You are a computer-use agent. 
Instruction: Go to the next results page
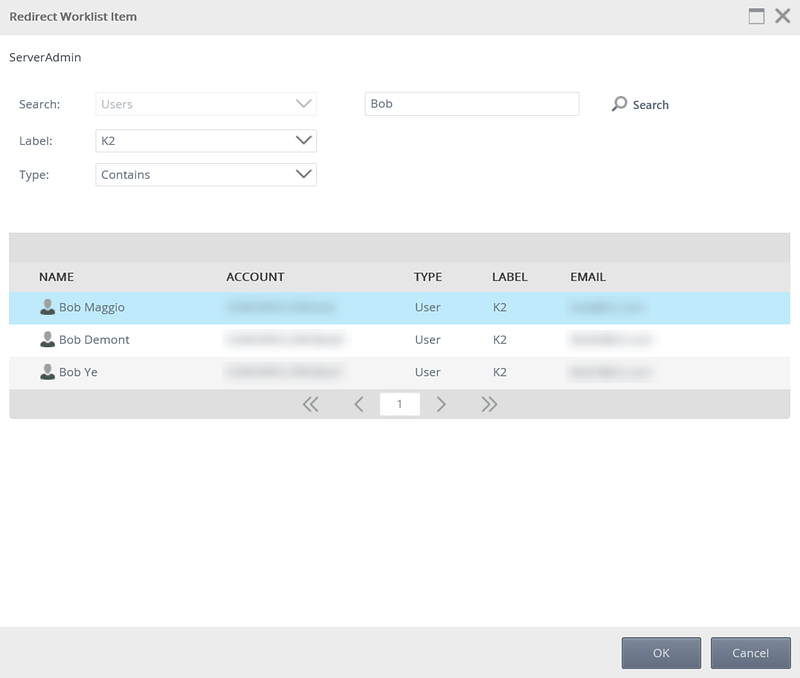pos(441,404)
